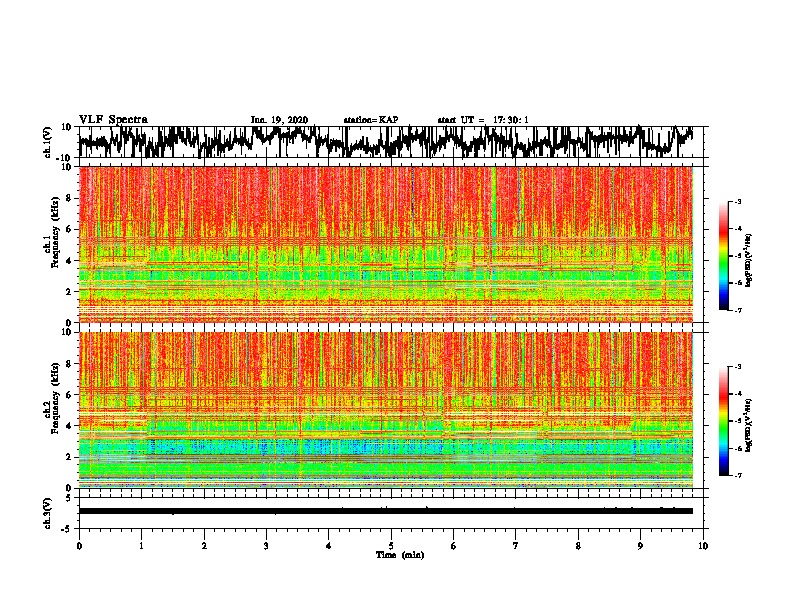Image resolution: width=792 pixels, height=612 pixels.
Task: Click the 6 kHz tick on ch.2 spectrogram
Action: [70, 395]
